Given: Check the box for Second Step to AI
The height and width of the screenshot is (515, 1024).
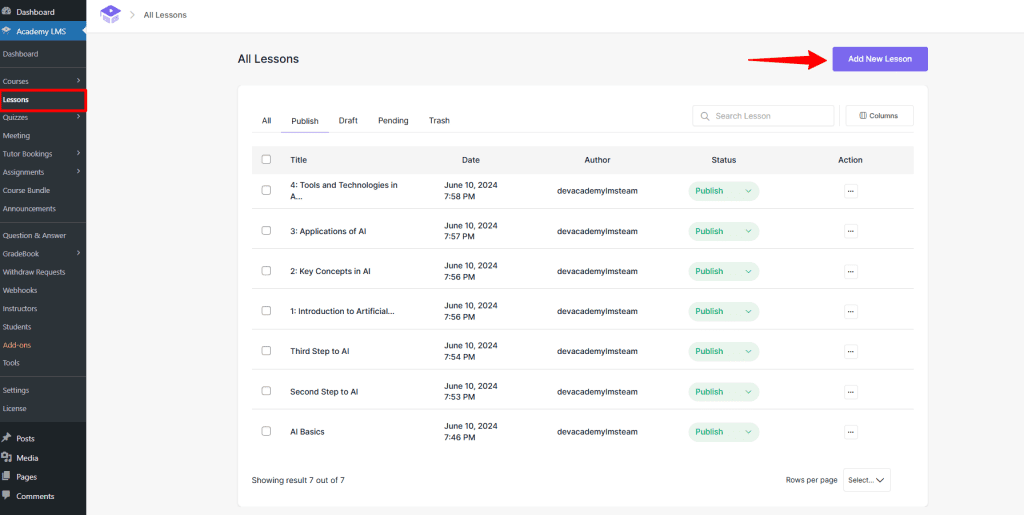Looking at the screenshot, I should [266, 391].
